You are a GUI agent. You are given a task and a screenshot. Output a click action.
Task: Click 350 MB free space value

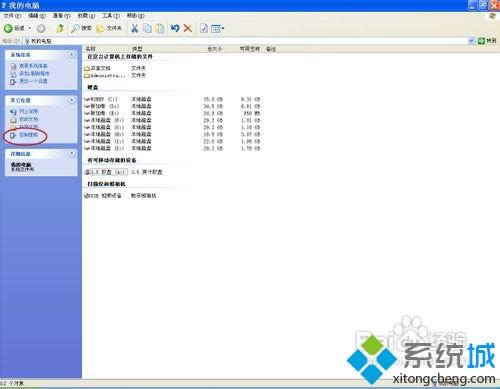[x=252, y=113]
